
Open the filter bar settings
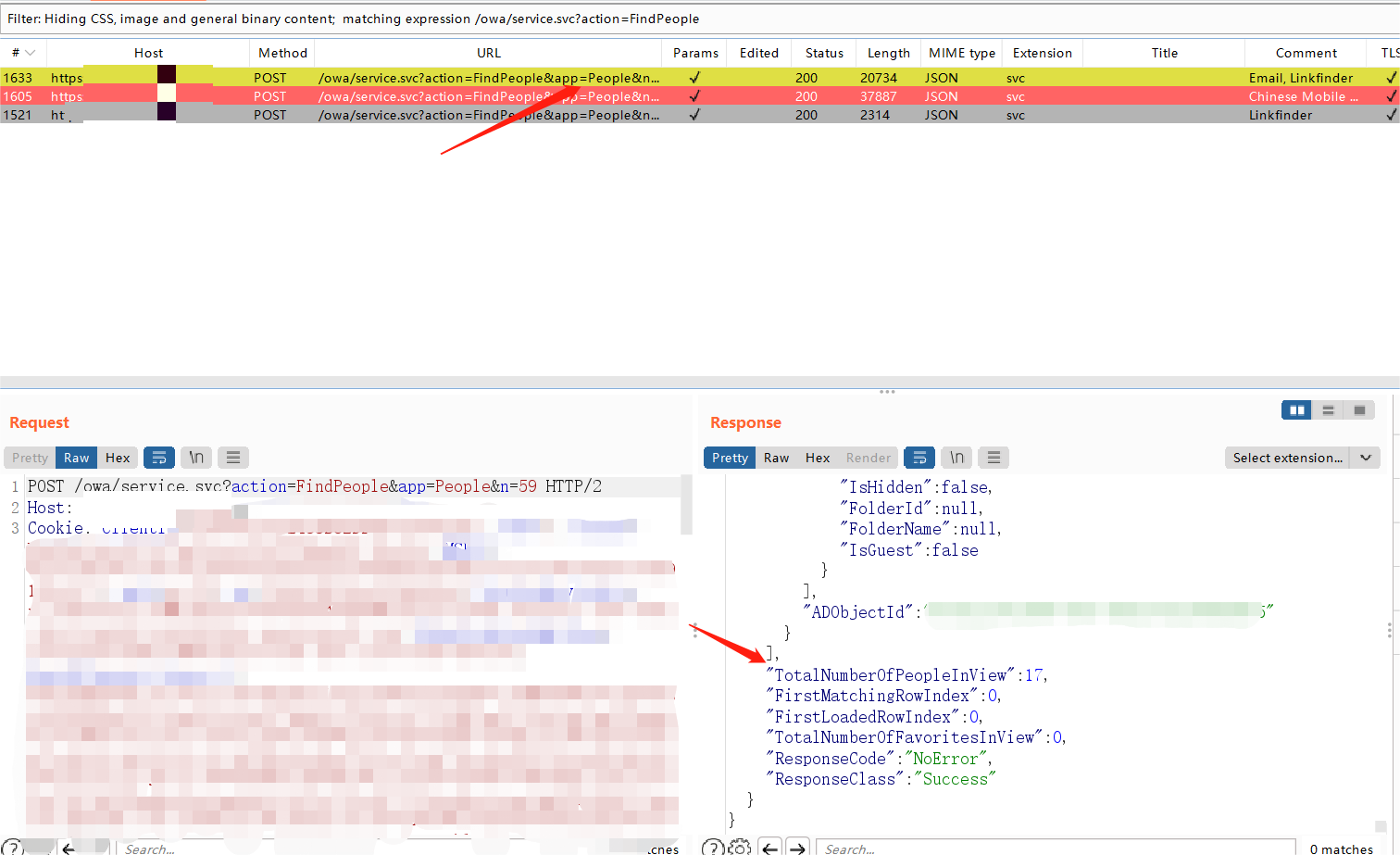pos(700,19)
